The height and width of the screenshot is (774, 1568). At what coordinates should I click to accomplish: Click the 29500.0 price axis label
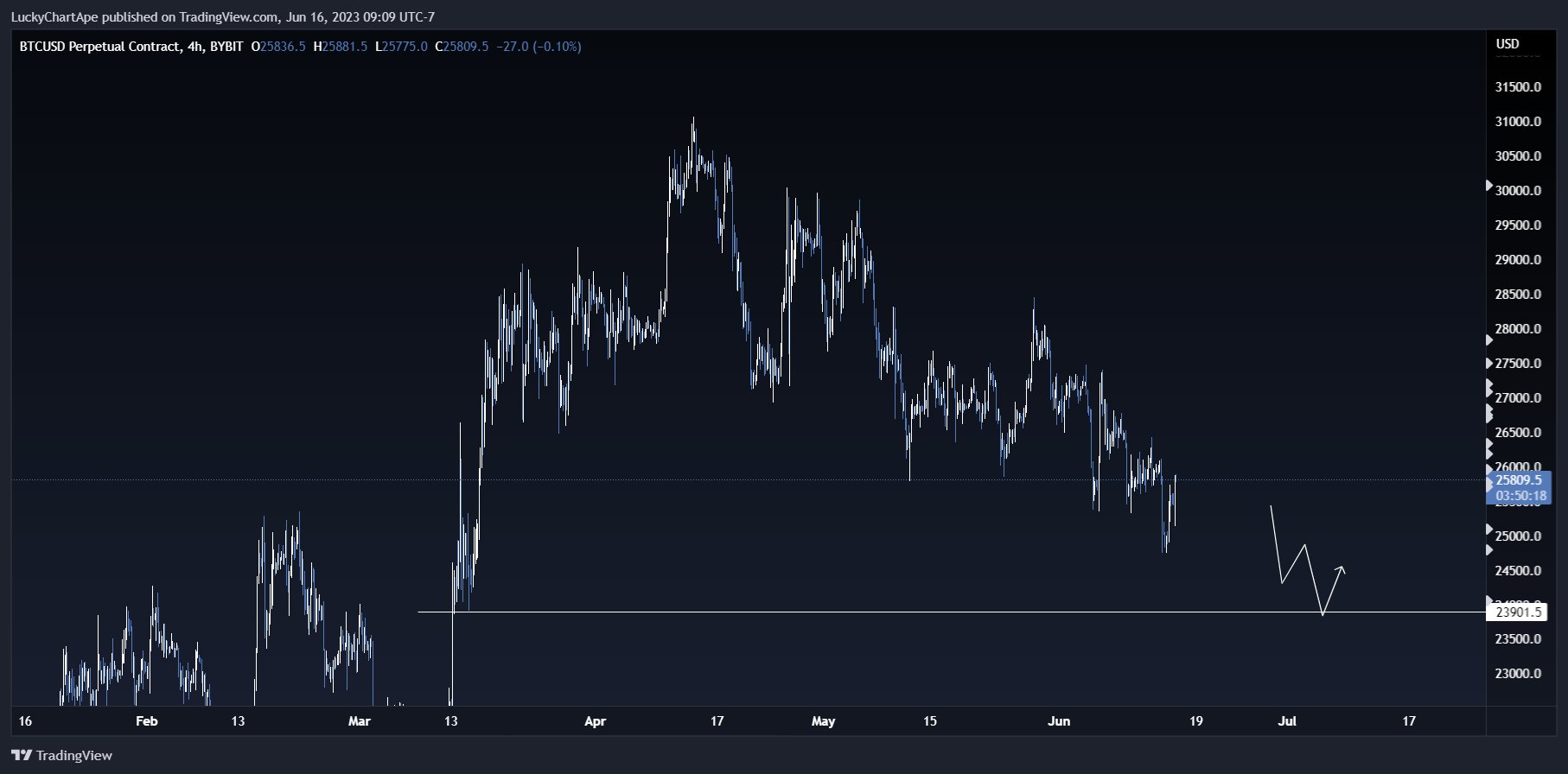pyautogui.click(x=1518, y=225)
